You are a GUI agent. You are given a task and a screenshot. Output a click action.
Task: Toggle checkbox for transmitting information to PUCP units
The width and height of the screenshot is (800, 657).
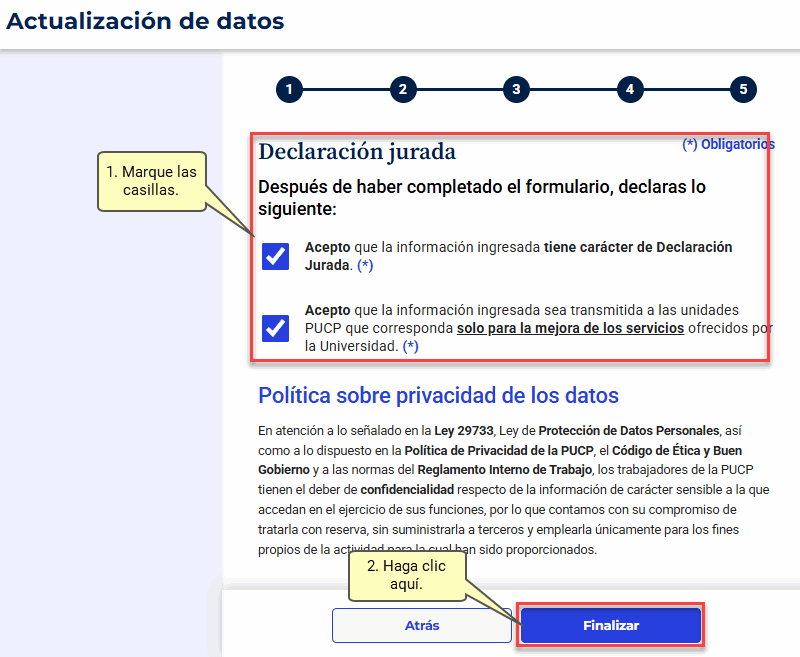click(276, 328)
